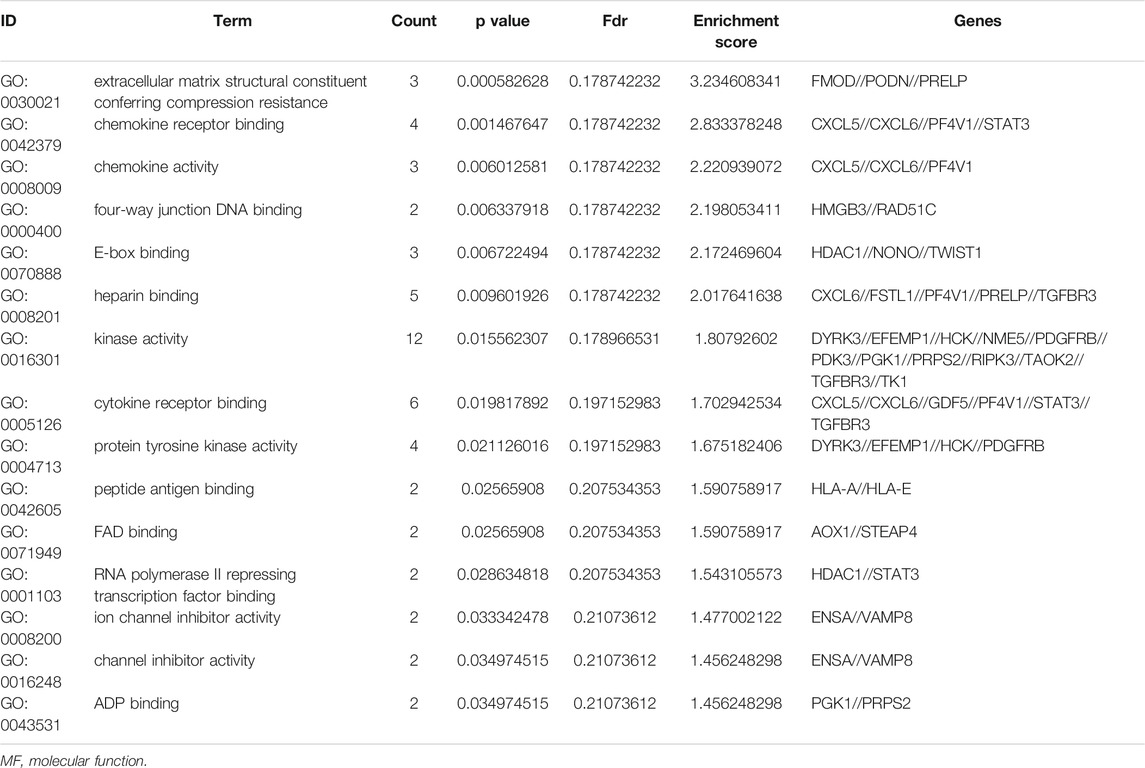1145x768 pixels.
Task: Click term 'chemokine receptor binding'
Action: (x=188, y=125)
